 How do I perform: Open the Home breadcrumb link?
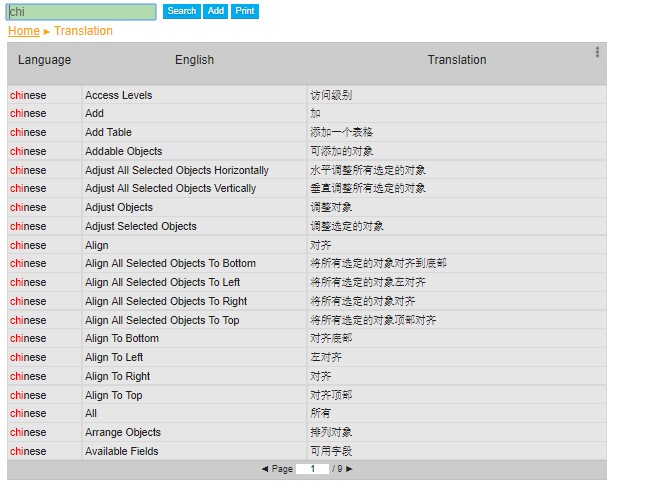pos(24,31)
